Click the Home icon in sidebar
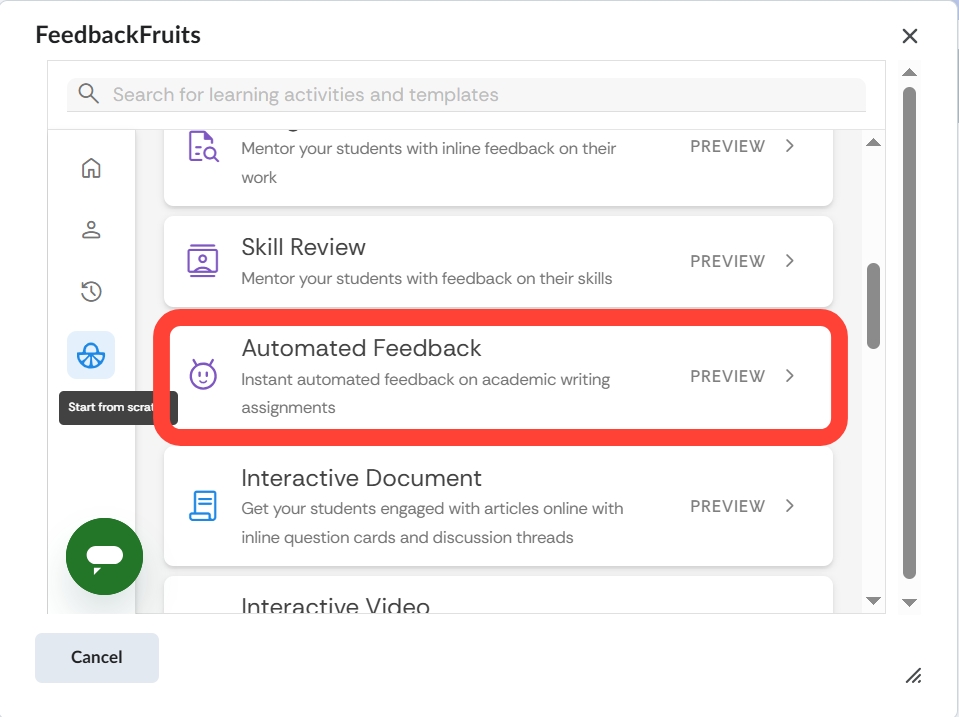The image size is (959, 717). pyautogui.click(x=91, y=168)
